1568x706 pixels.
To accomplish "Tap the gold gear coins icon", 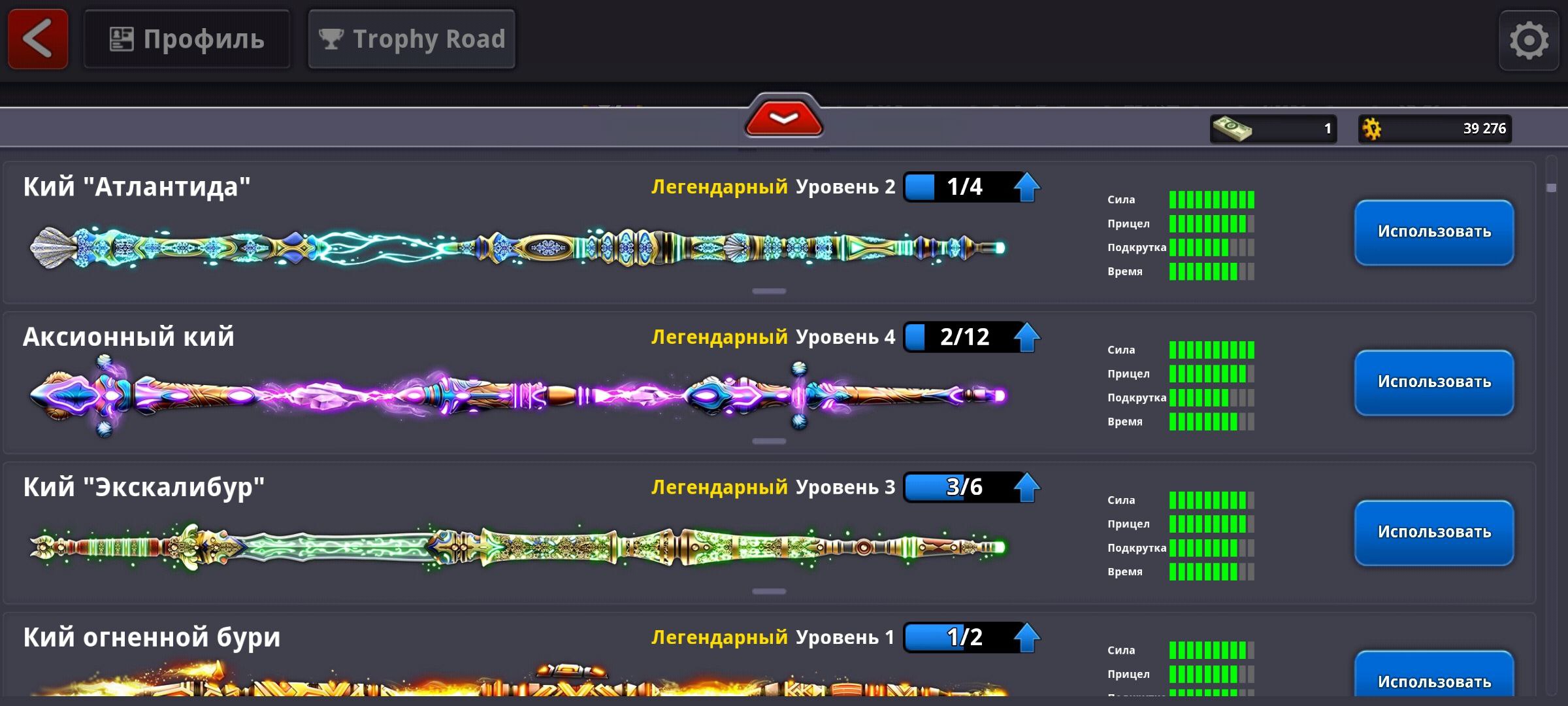I will (x=1371, y=129).
